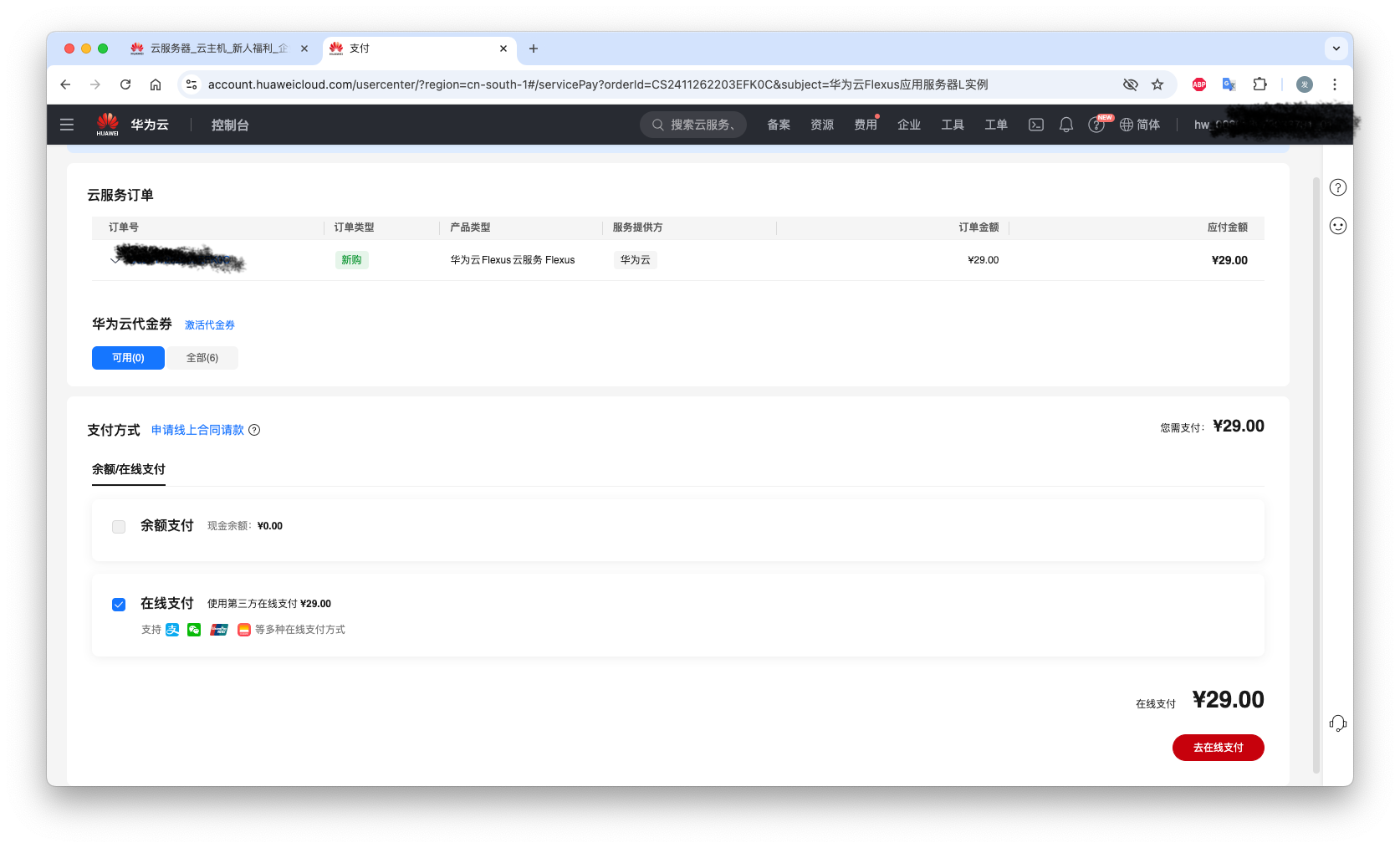Open the Google Translate extension icon

click(1229, 84)
